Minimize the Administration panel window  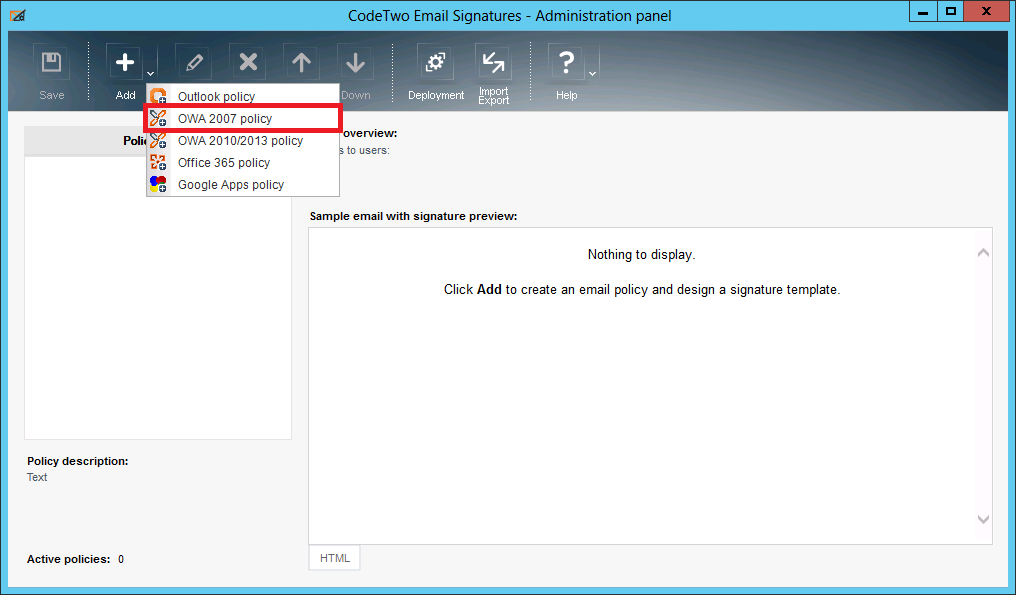[923, 12]
